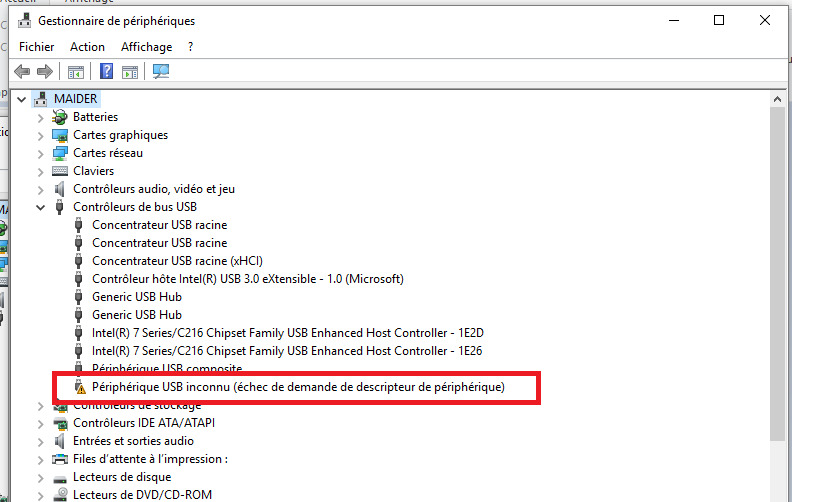Open the ? help menu
The height and width of the screenshot is (502, 819).
(x=191, y=47)
